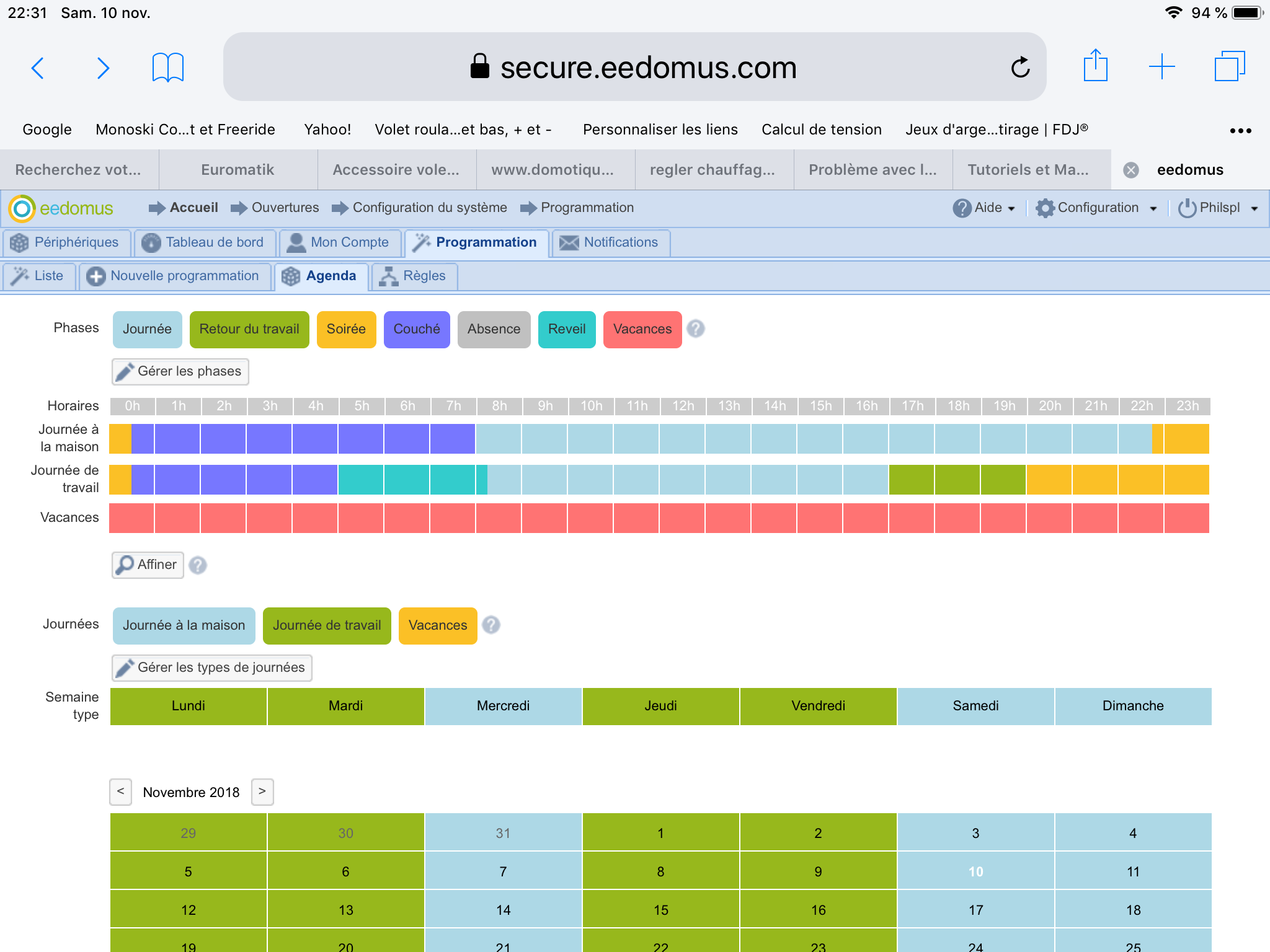Open Calcul de tension favorites link

822,130
